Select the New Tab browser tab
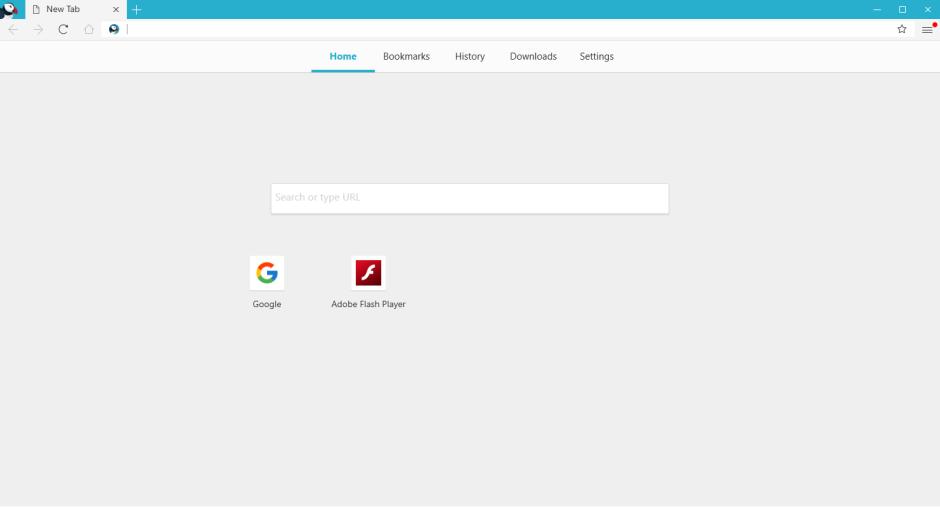The height and width of the screenshot is (507, 940). pos(76,10)
